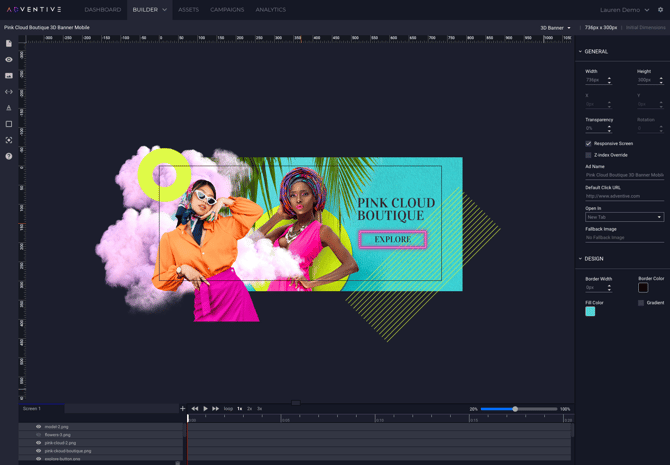Open the 3D Banner format dropdown
The height and width of the screenshot is (465, 670).
point(555,28)
